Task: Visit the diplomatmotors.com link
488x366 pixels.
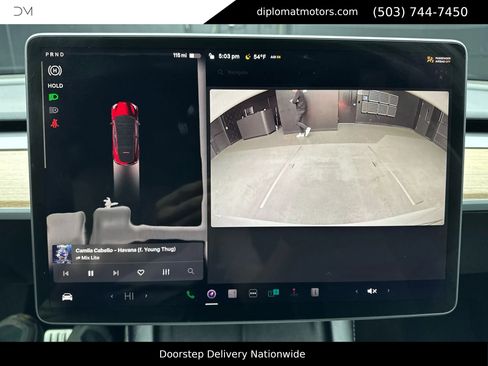Action: (307, 12)
